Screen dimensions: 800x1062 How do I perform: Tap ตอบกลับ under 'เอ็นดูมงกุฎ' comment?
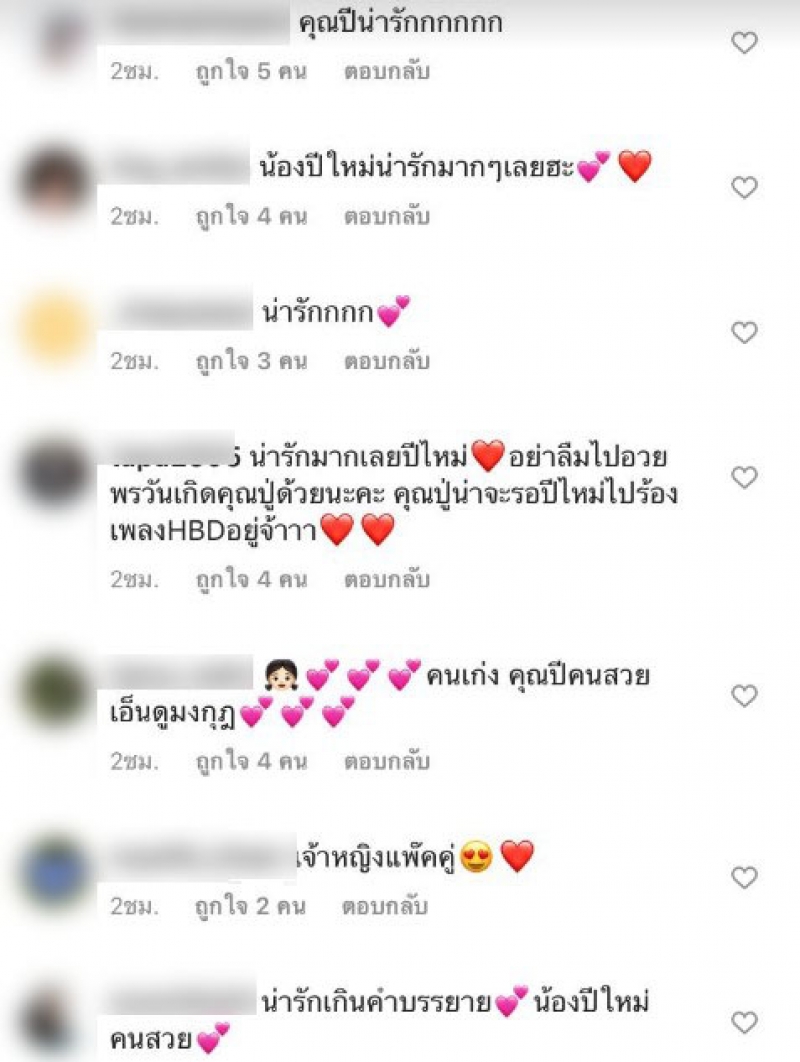pyautogui.click(x=387, y=762)
